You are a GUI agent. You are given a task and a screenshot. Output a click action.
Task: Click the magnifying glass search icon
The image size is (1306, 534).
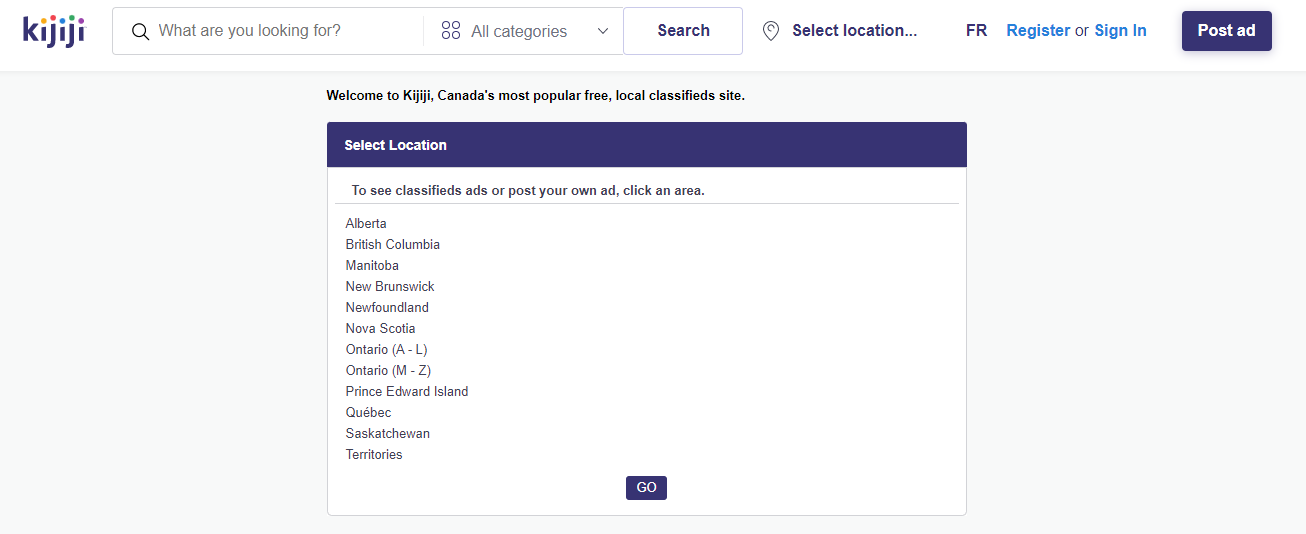point(141,32)
